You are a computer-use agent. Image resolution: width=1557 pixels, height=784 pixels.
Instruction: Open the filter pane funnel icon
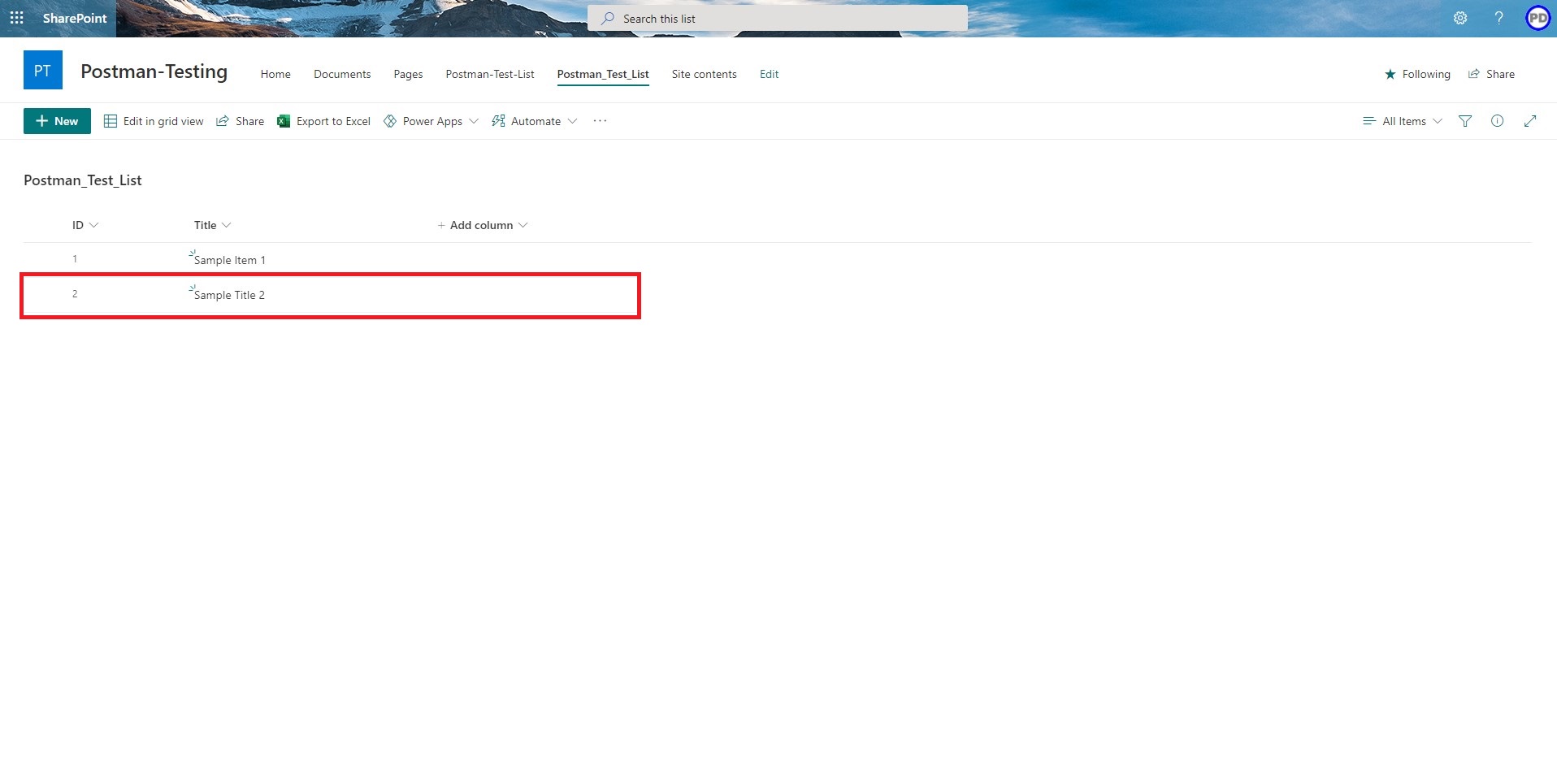[x=1465, y=121]
